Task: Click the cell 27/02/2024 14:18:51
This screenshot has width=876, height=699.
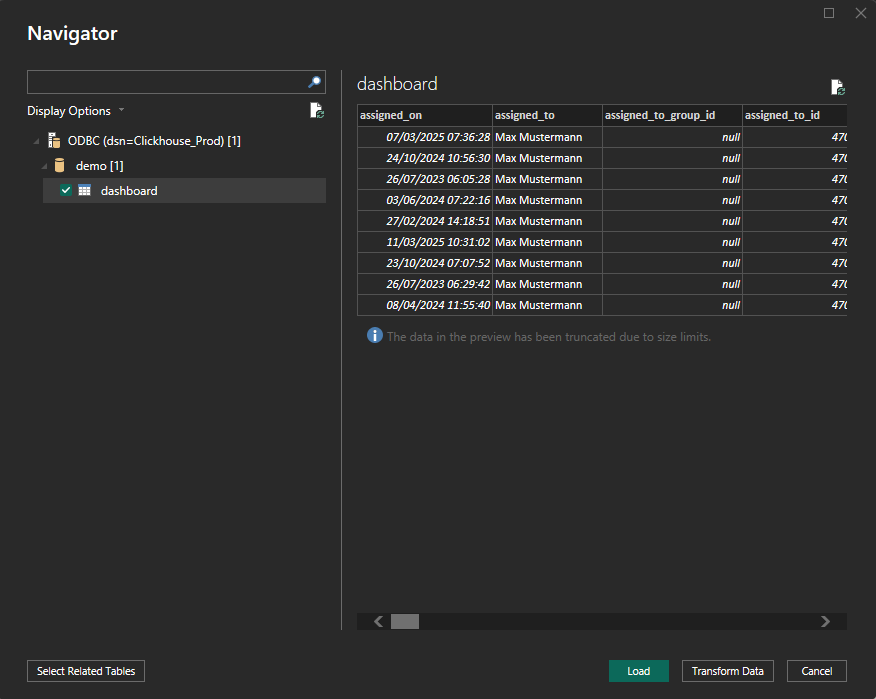Action: [x=425, y=221]
